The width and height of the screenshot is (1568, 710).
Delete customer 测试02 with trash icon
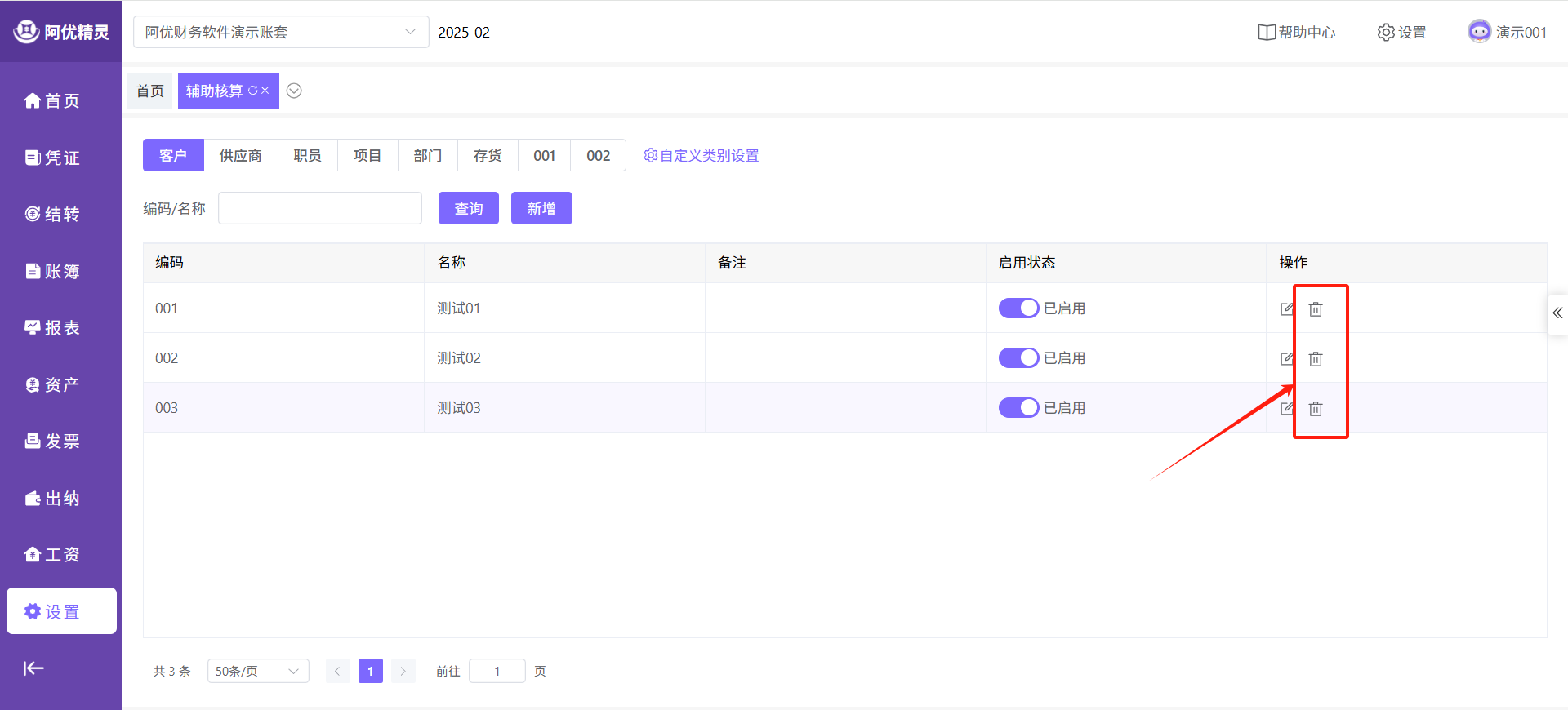pyautogui.click(x=1316, y=359)
